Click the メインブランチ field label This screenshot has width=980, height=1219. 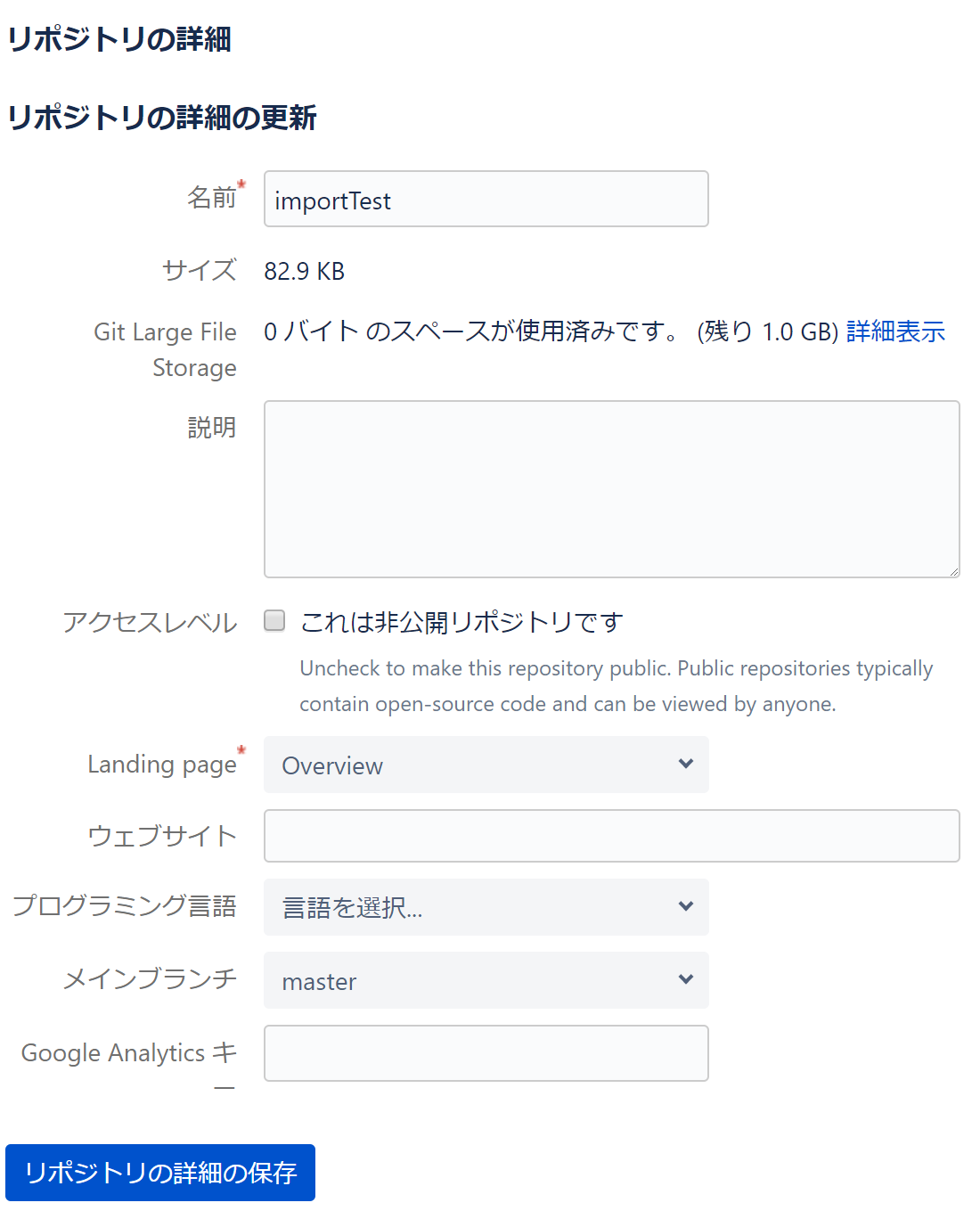pos(150,978)
